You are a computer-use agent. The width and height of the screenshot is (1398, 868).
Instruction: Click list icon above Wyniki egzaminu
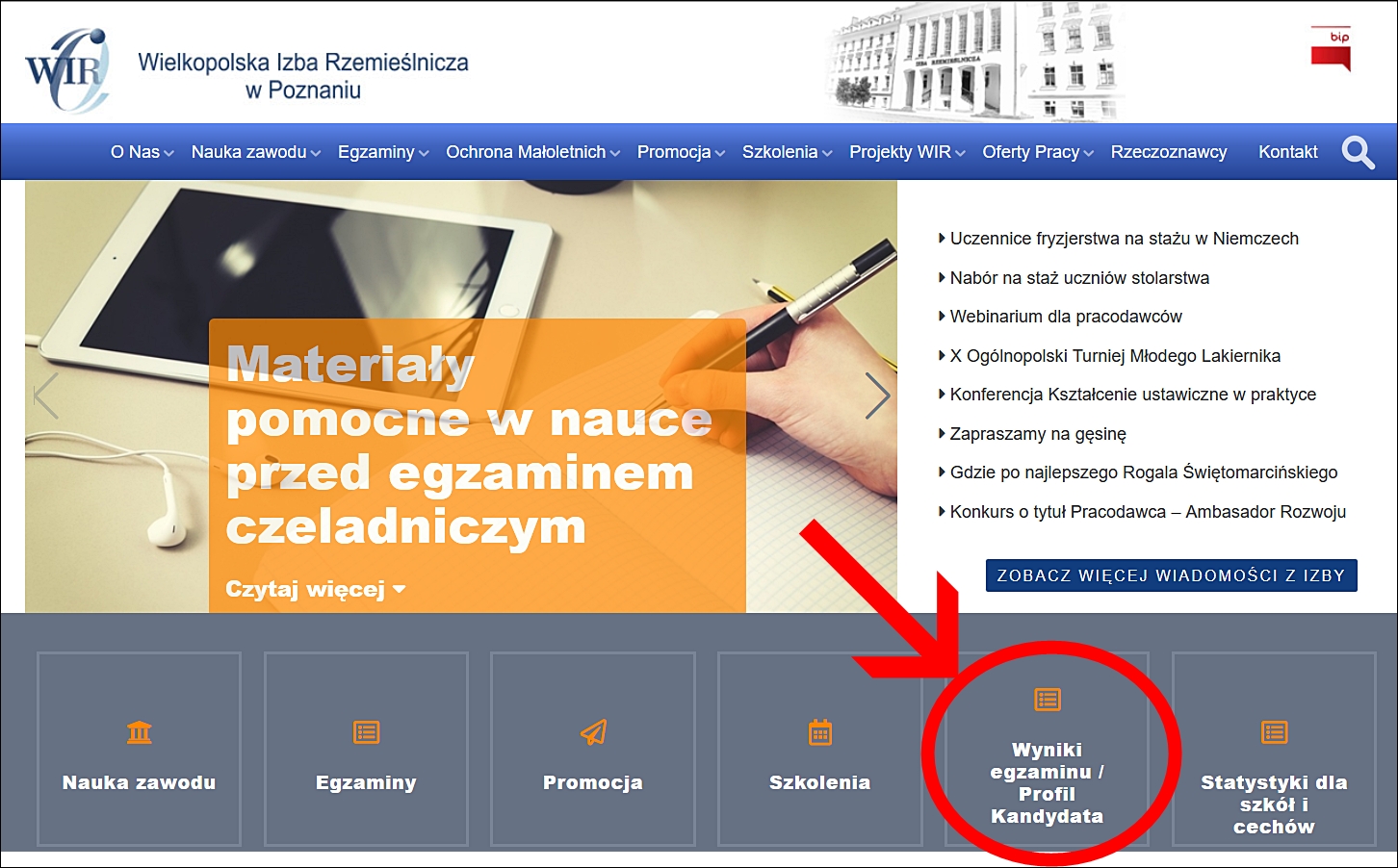[1048, 700]
